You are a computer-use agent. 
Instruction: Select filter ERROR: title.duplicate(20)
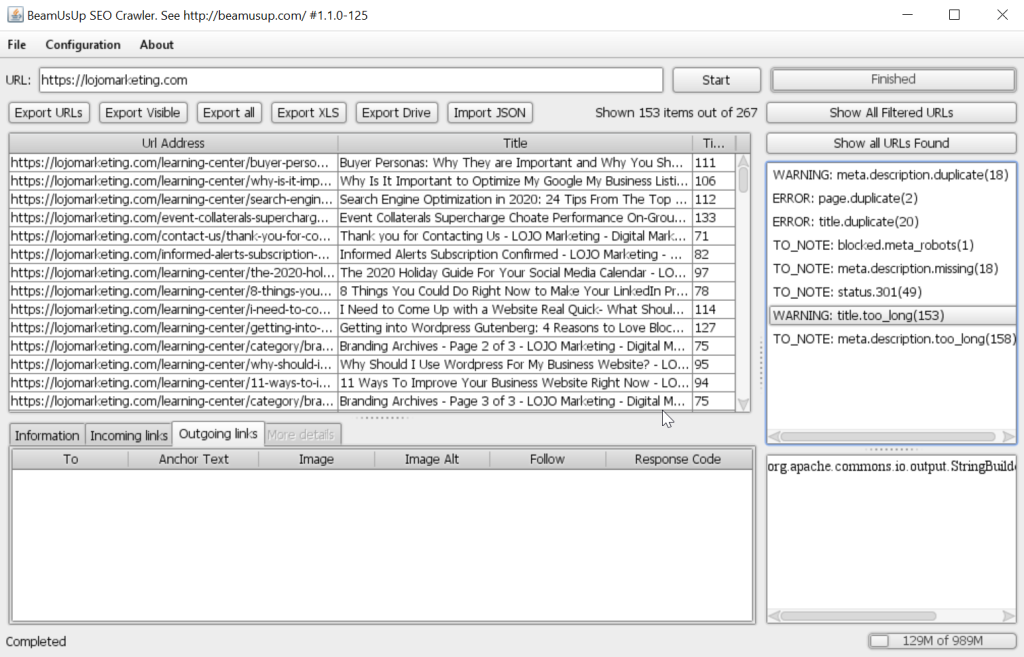point(891,221)
